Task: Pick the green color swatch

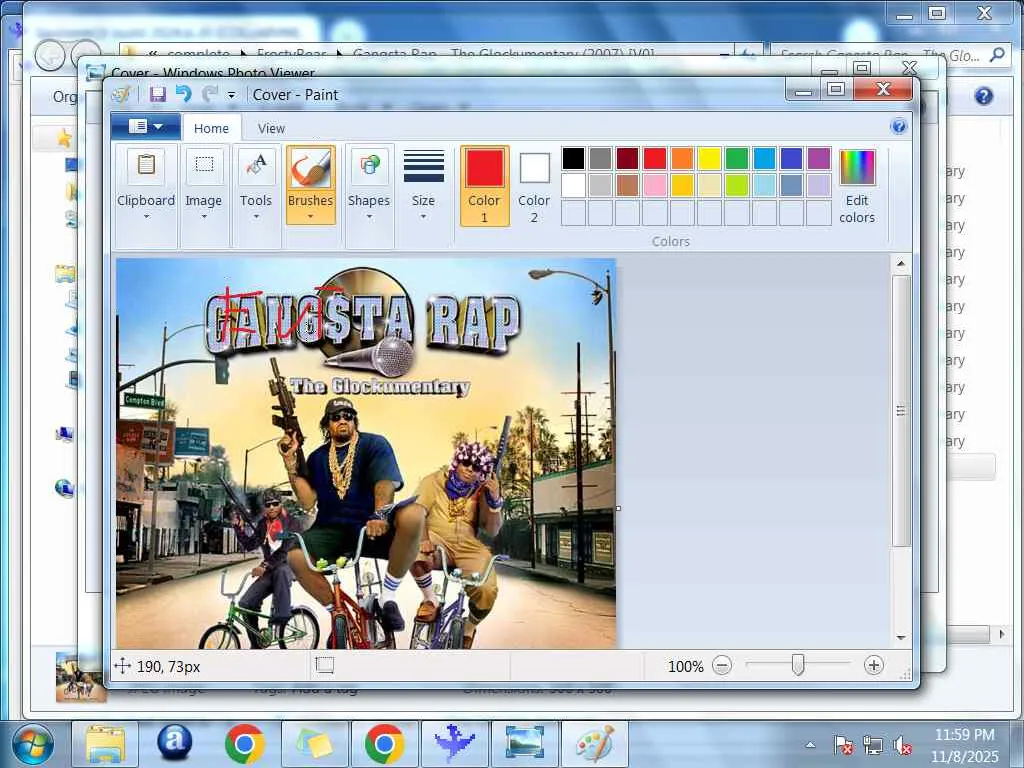Action: pyautogui.click(x=737, y=158)
